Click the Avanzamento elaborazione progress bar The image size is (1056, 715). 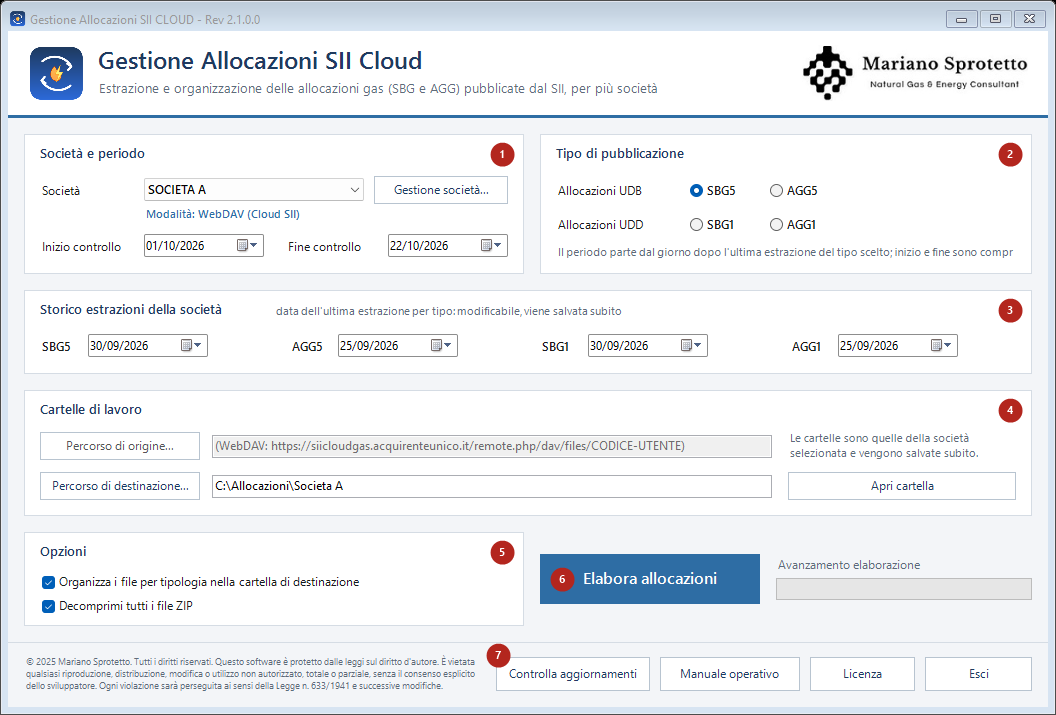pos(904,589)
